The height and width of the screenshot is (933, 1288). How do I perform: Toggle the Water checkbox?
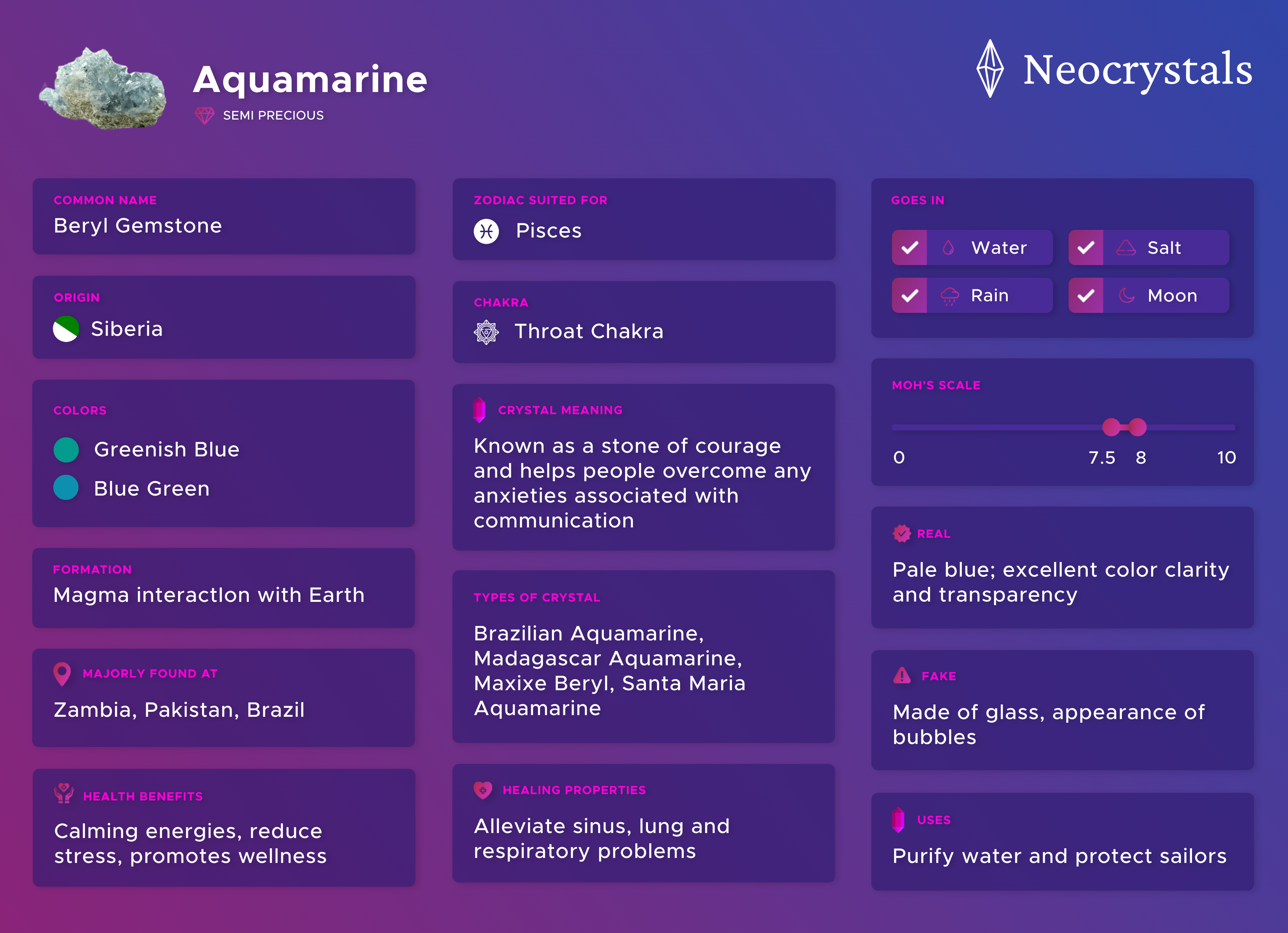point(909,247)
